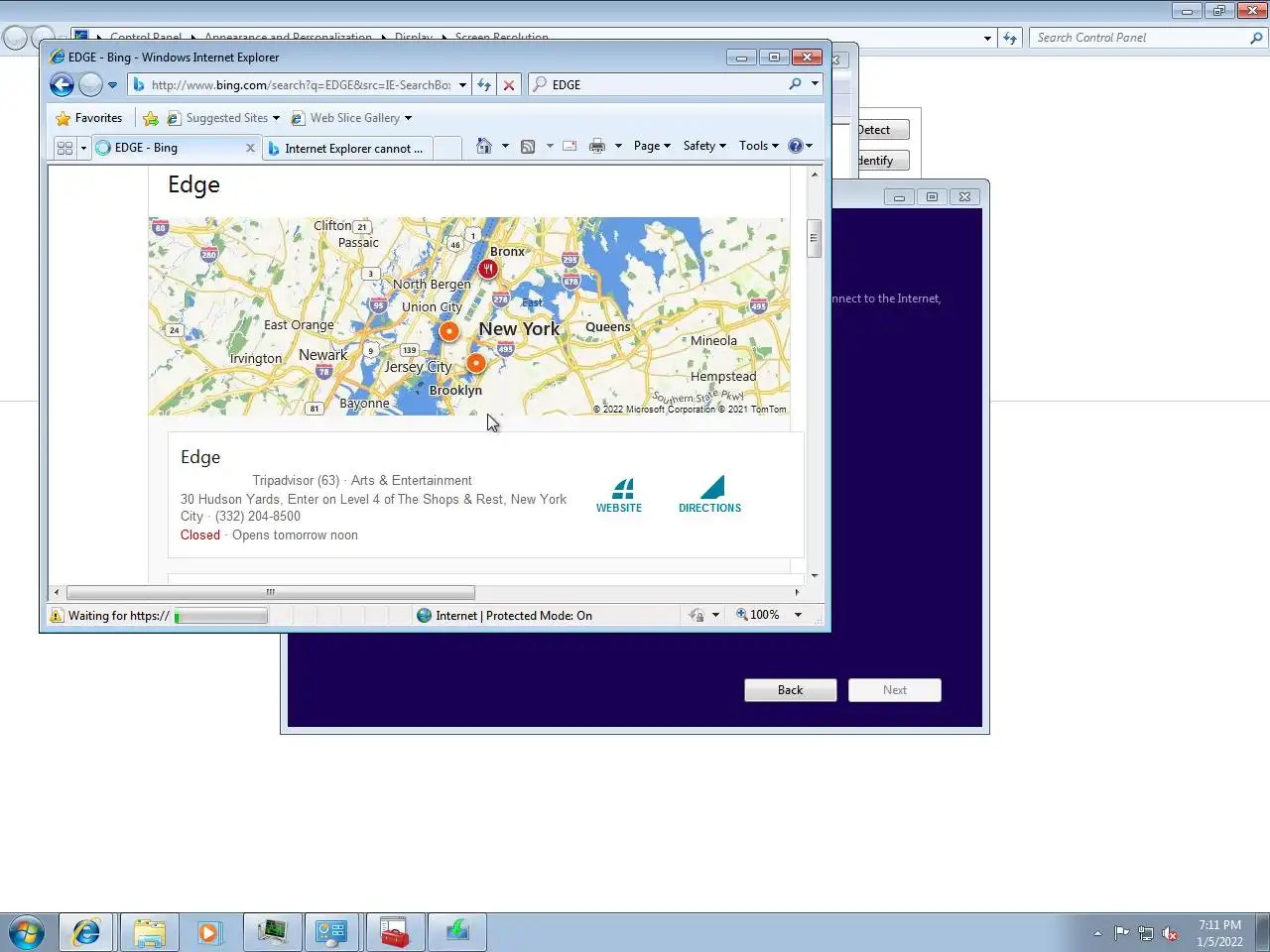Click the Action Center flag tray icon
The height and width of the screenshot is (952, 1270).
pos(1121,933)
